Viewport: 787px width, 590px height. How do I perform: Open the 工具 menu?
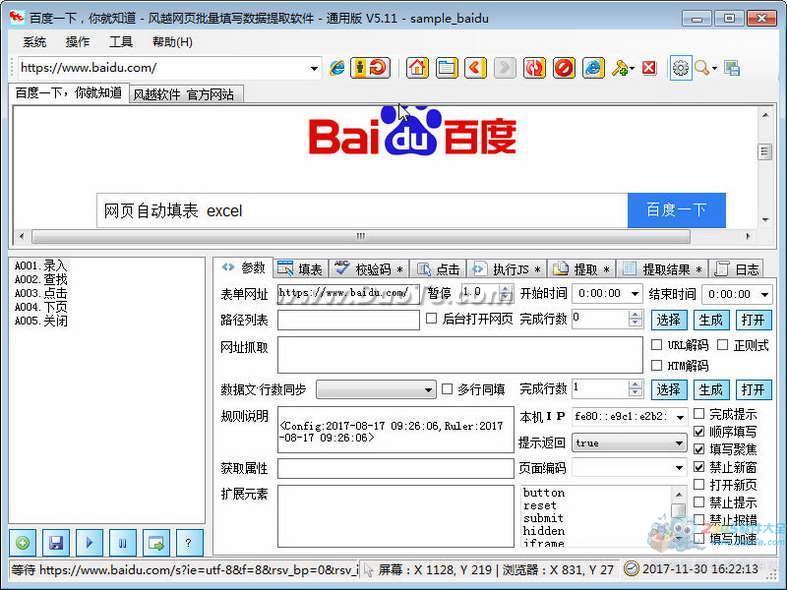120,42
